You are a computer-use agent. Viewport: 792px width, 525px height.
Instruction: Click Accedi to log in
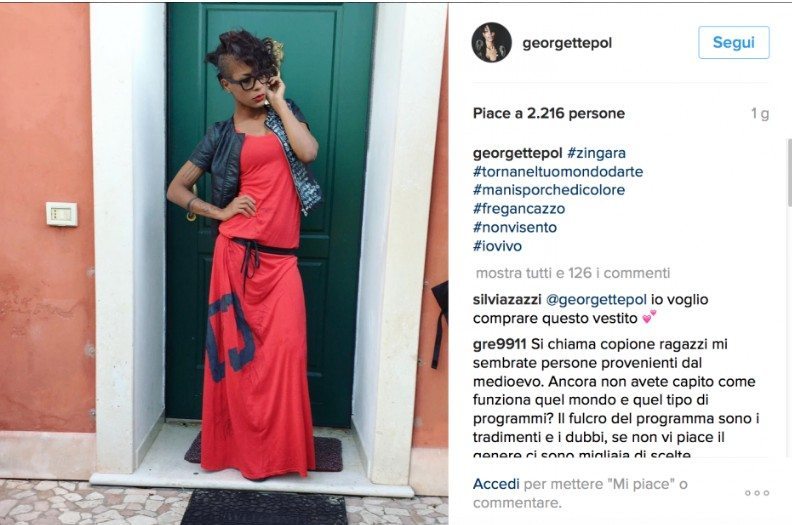click(496, 484)
